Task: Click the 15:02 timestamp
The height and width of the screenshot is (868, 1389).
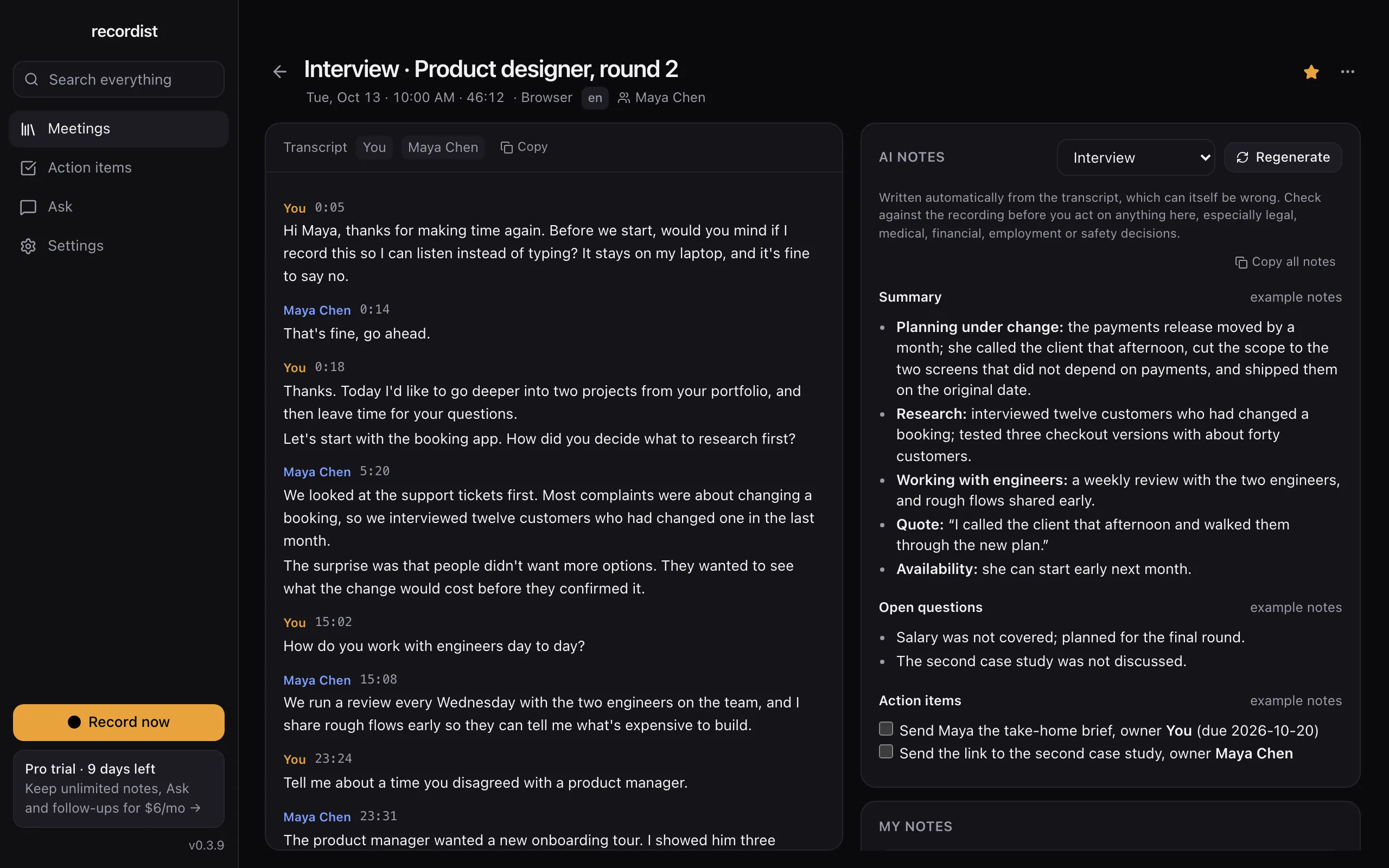Action: click(334, 622)
